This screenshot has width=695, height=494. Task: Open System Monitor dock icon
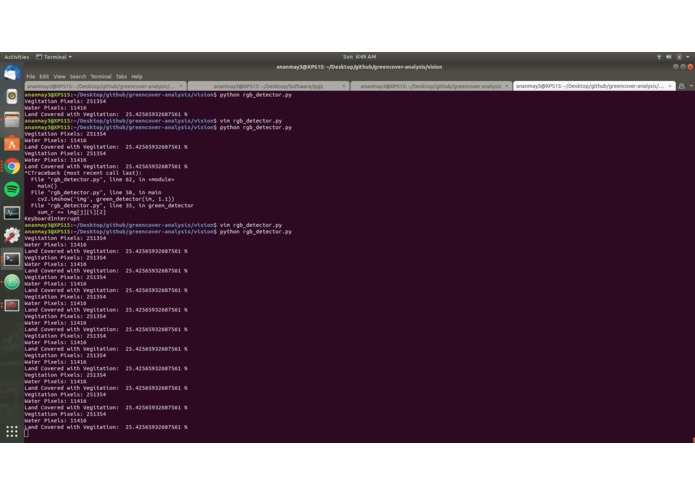click(x=12, y=213)
